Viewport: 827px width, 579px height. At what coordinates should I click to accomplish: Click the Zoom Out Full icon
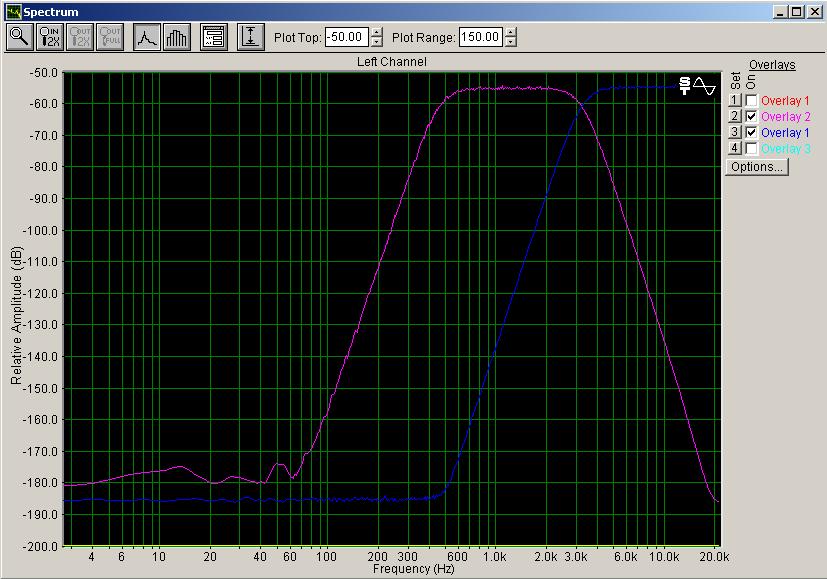pos(110,37)
